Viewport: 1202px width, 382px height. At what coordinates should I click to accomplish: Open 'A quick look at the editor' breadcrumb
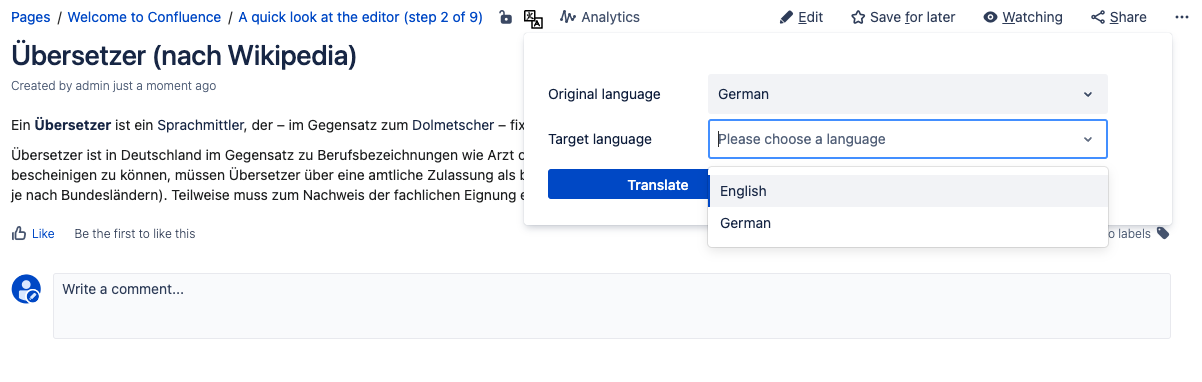pos(360,17)
